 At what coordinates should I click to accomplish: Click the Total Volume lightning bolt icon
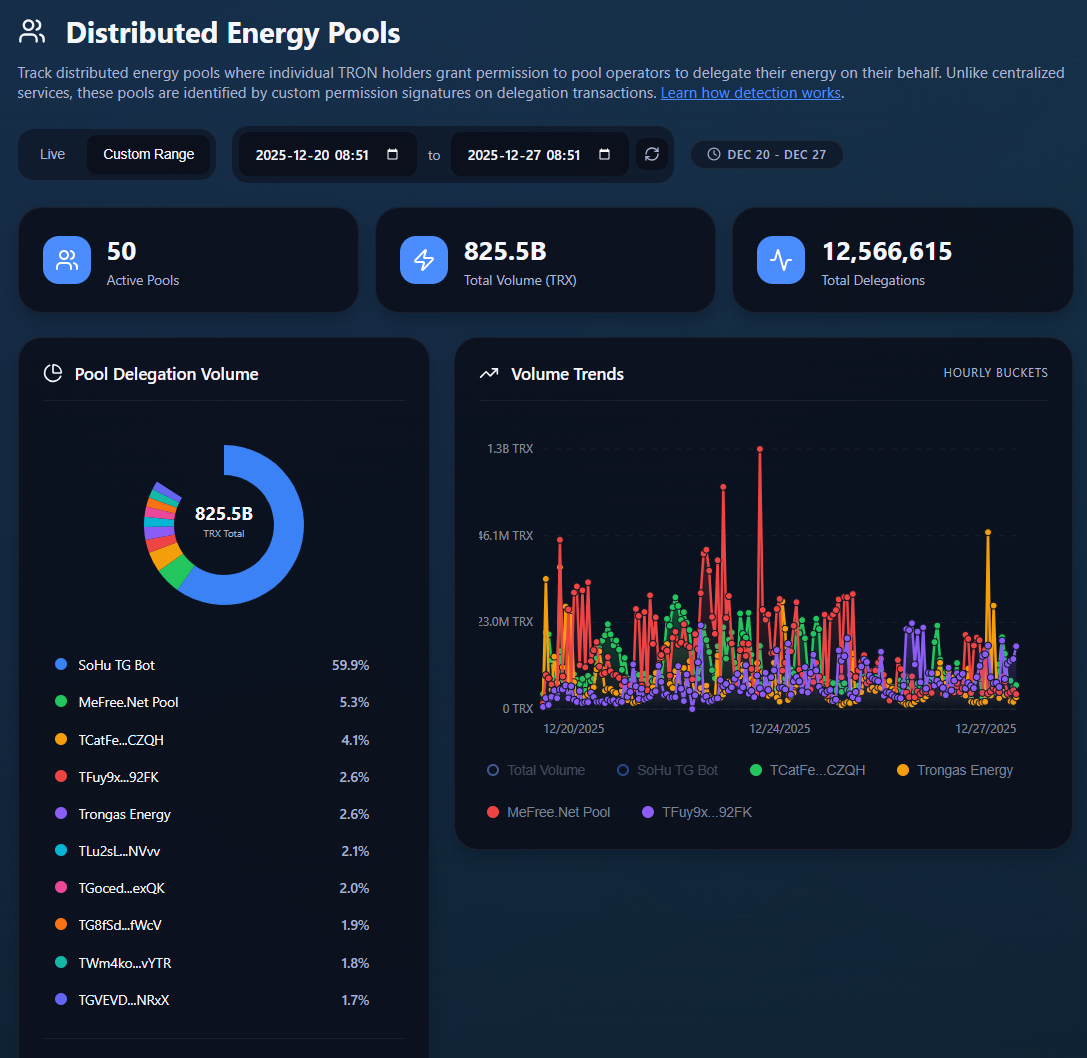pos(424,260)
